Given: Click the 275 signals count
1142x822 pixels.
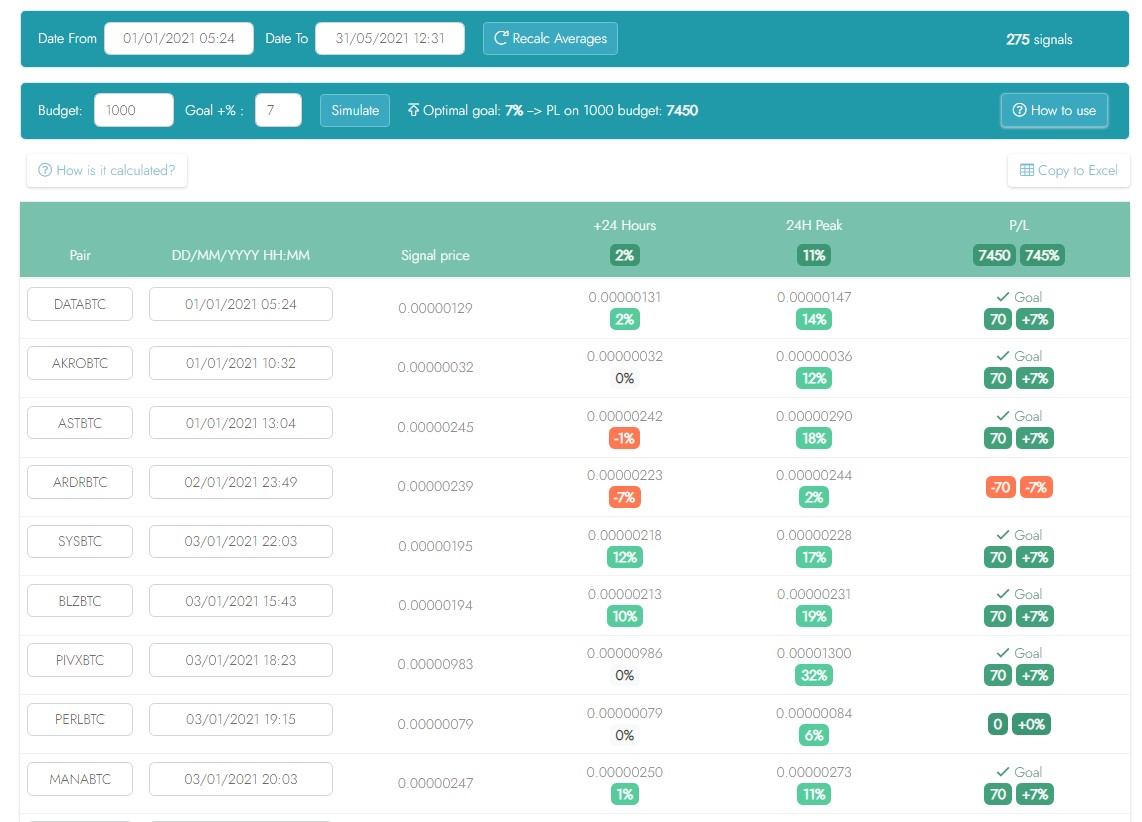Looking at the screenshot, I should tap(1039, 39).
